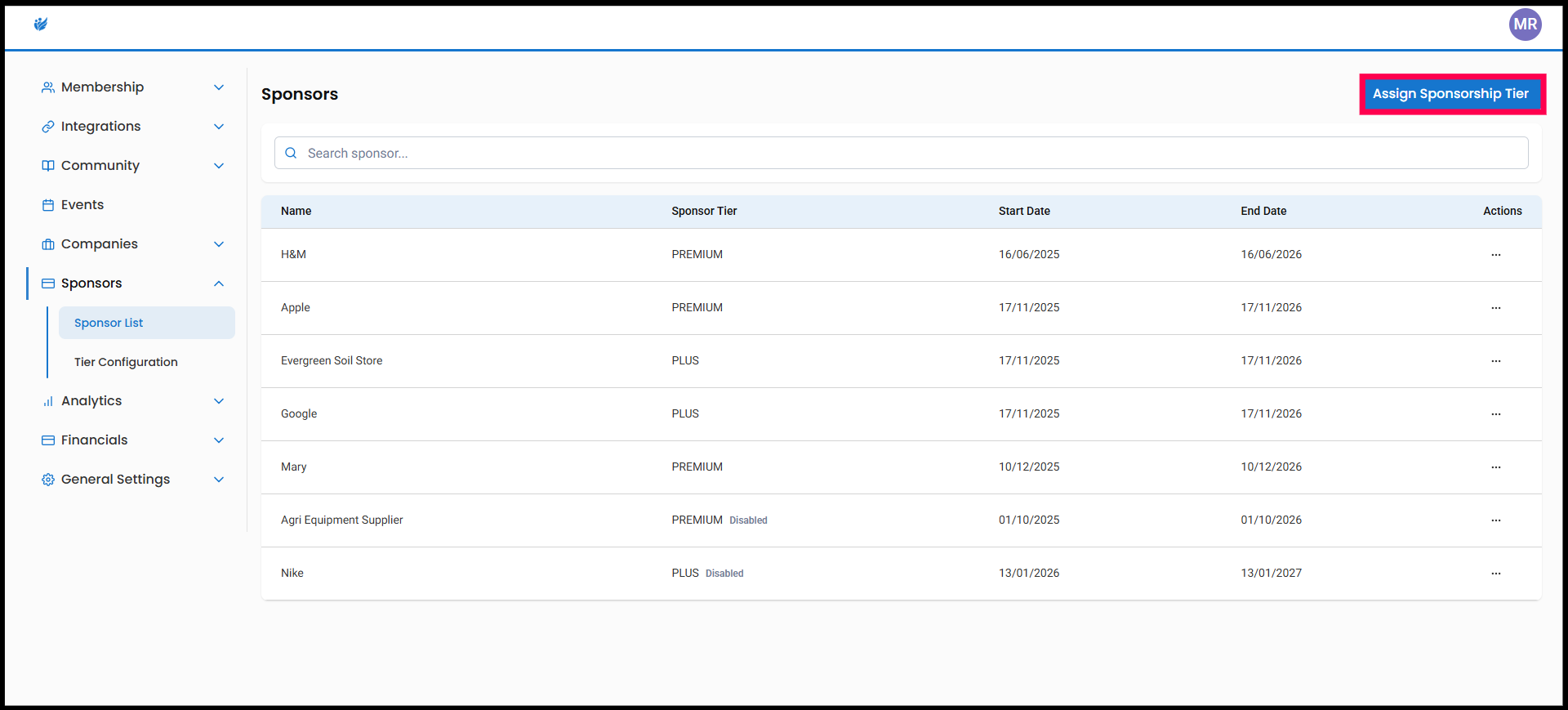This screenshot has height=710, width=1568.
Task: Select the Tier Configuration submenu item
Action: (x=126, y=362)
